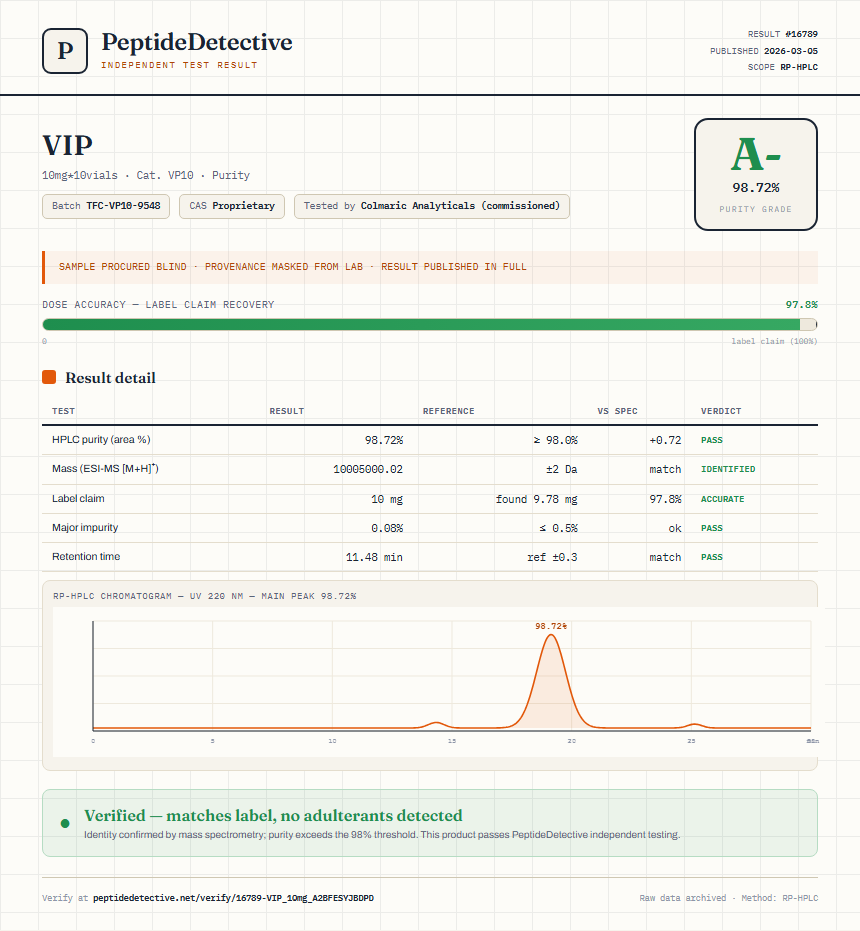Click the 11.48 min retention result
860x931 pixels.
click(x=374, y=557)
